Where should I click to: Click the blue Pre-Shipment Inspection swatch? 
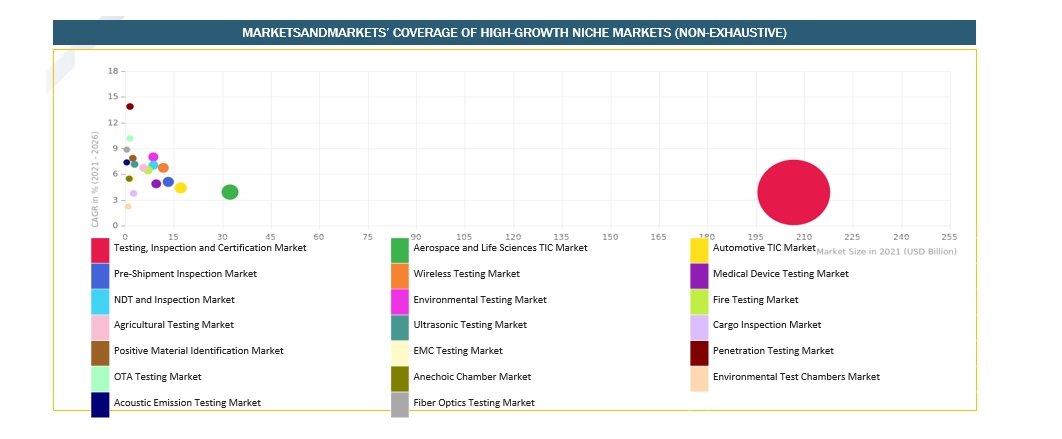click(100, 276)
